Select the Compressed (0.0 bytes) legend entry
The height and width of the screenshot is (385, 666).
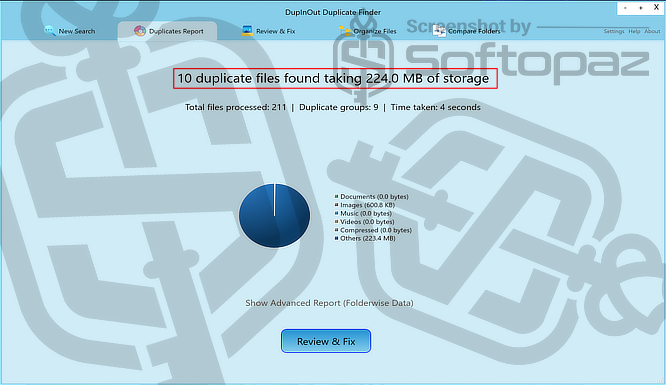[373, 230]
